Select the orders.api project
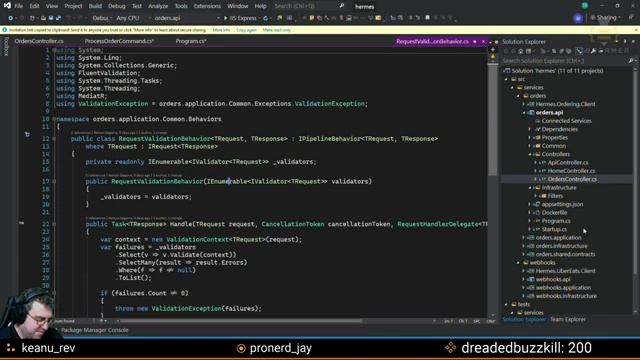 (x=549, y=113)
